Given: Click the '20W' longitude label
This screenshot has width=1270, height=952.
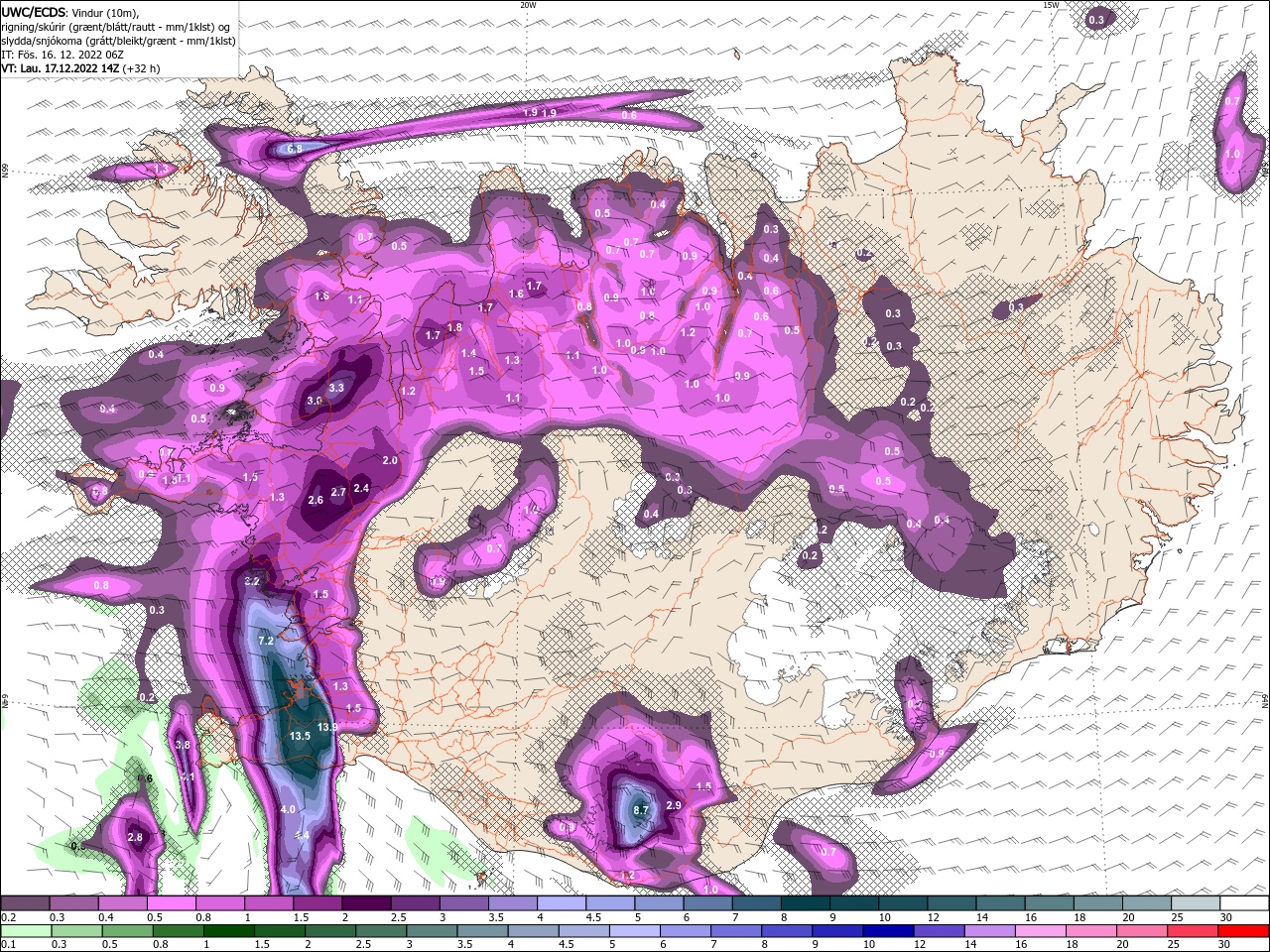Looking at the screenshot, I should 528,5.
